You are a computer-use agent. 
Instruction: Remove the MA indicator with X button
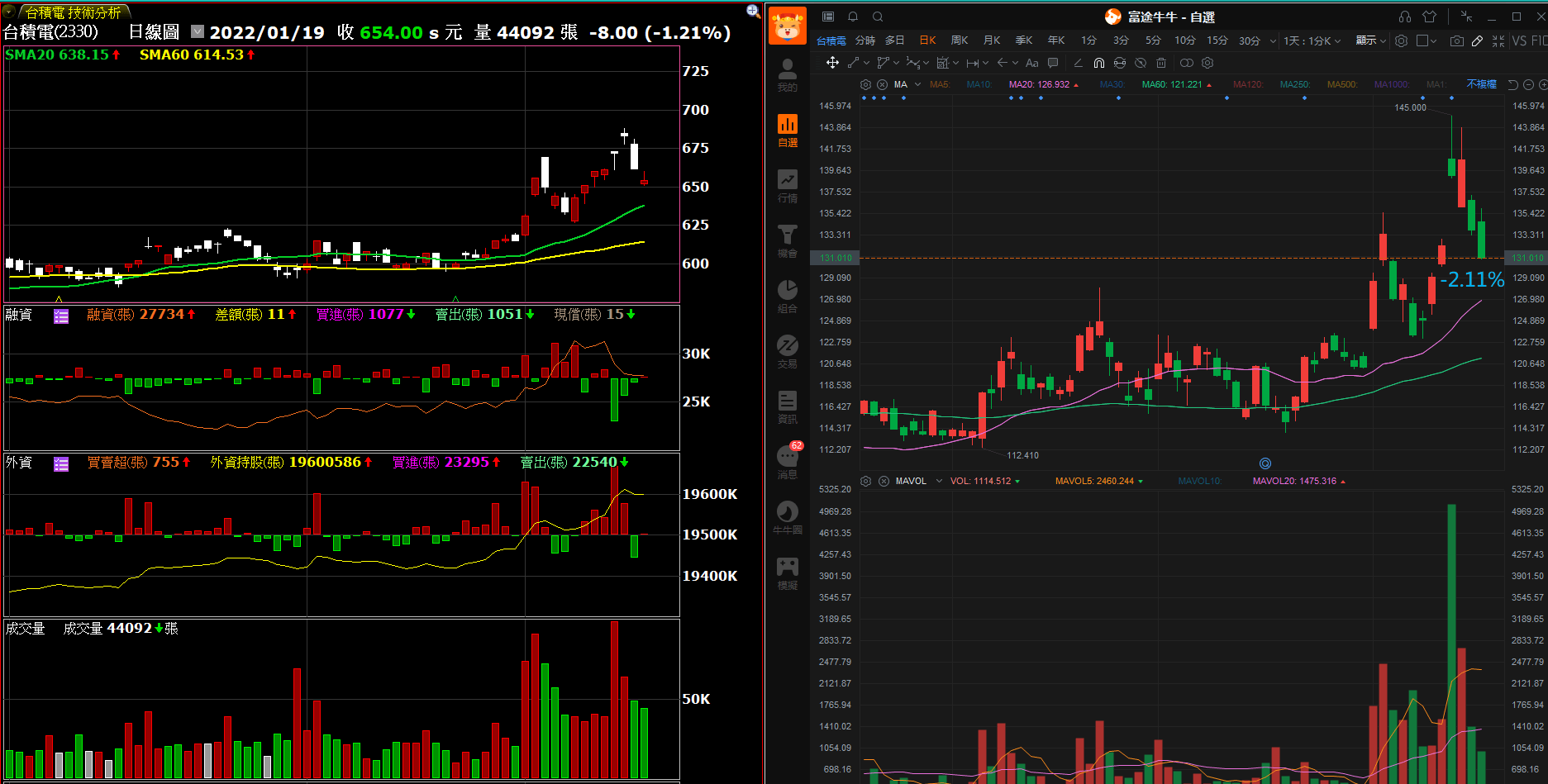point(882,84)
